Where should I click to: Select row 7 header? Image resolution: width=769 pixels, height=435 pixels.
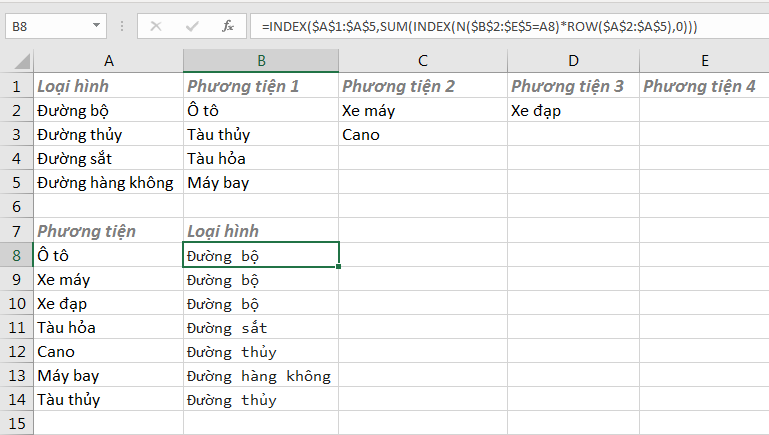[16, 230]
